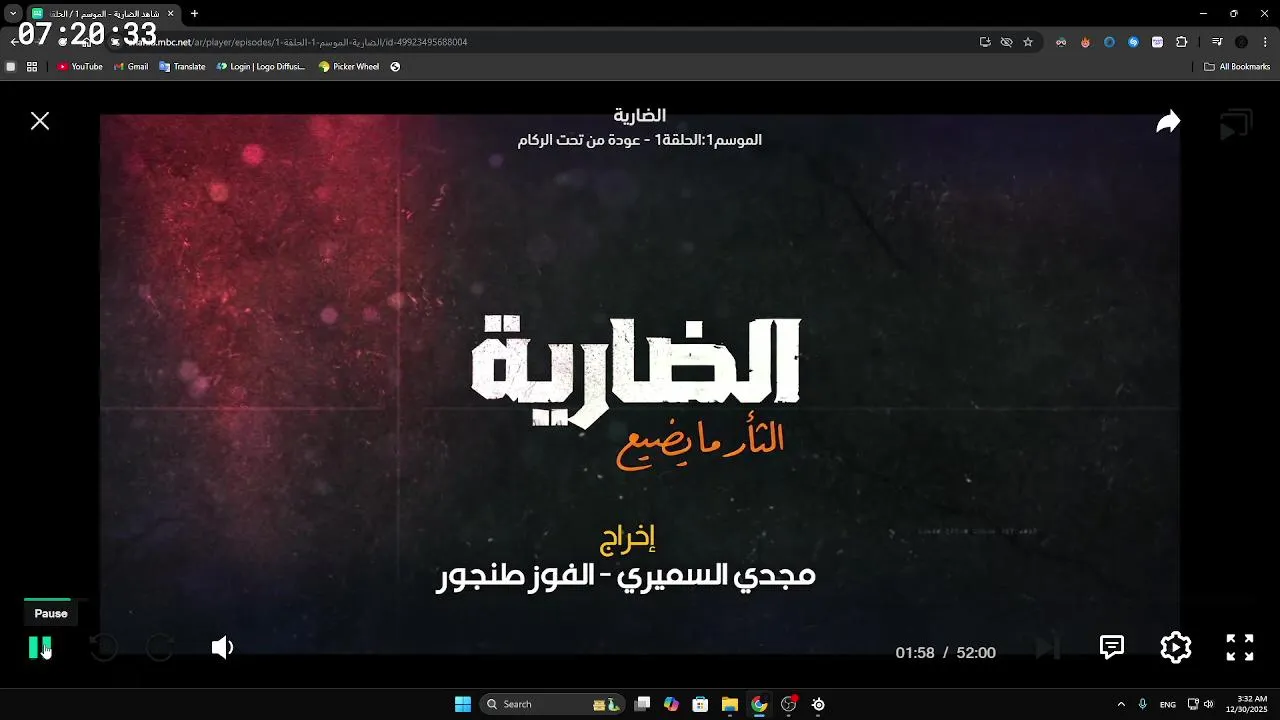Rewind the video using the back-skip icon
The height and width of the screenshot is (720, 1280).
[x=104, y=648]
